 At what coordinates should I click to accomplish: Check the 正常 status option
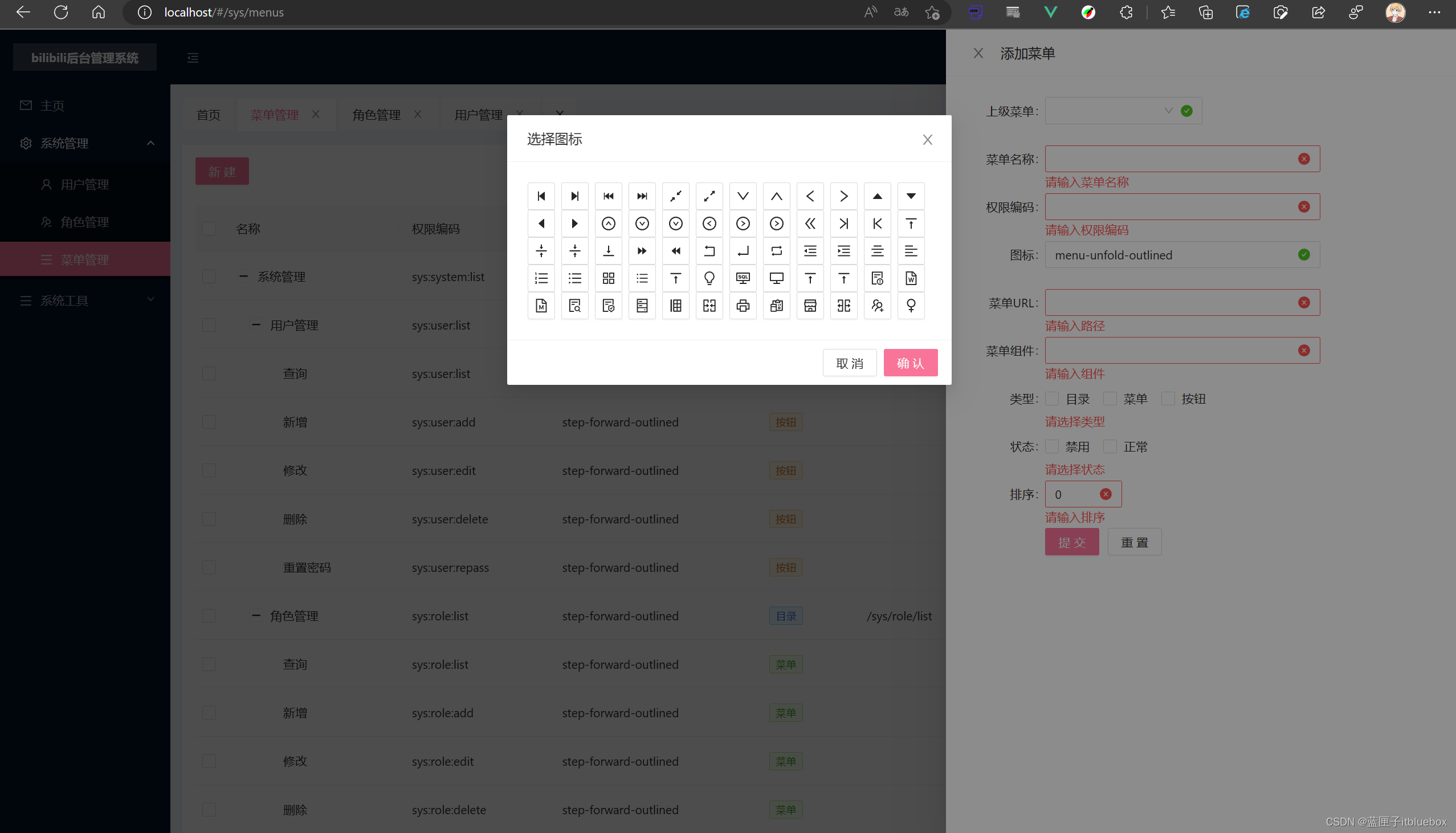[1110, 447]
